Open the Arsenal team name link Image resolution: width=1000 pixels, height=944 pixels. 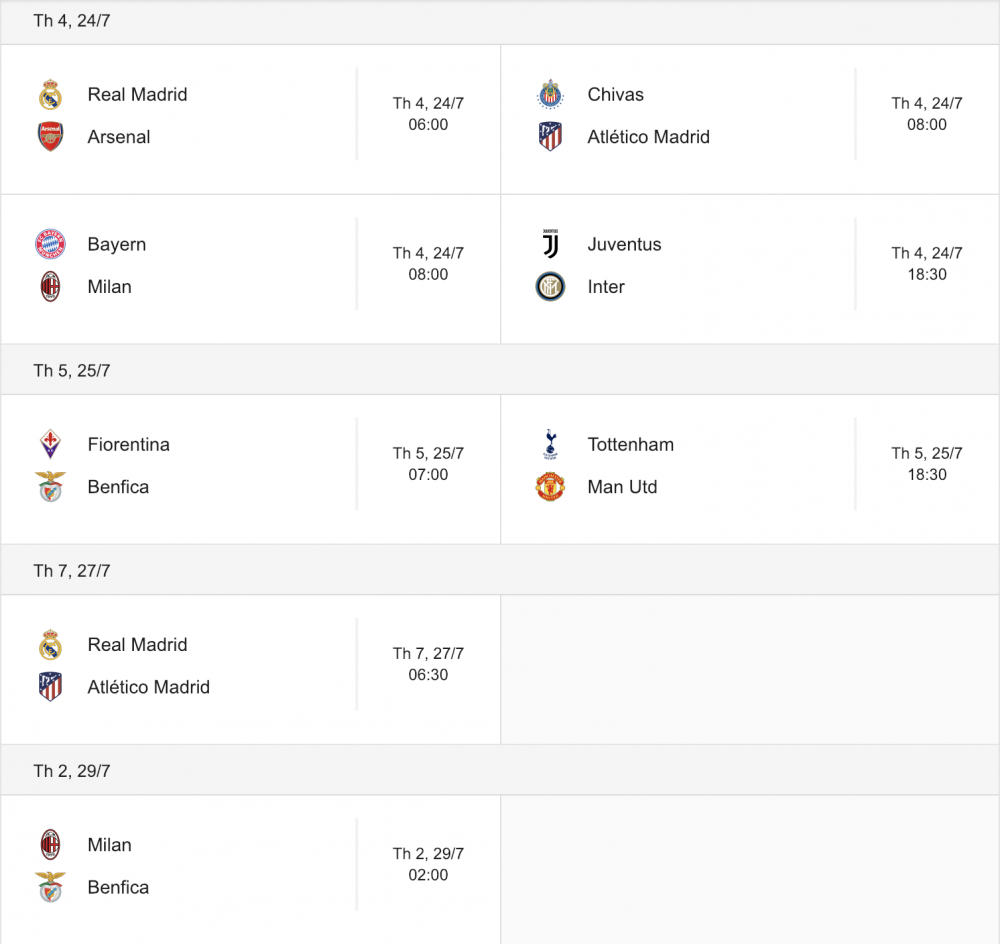119,137
